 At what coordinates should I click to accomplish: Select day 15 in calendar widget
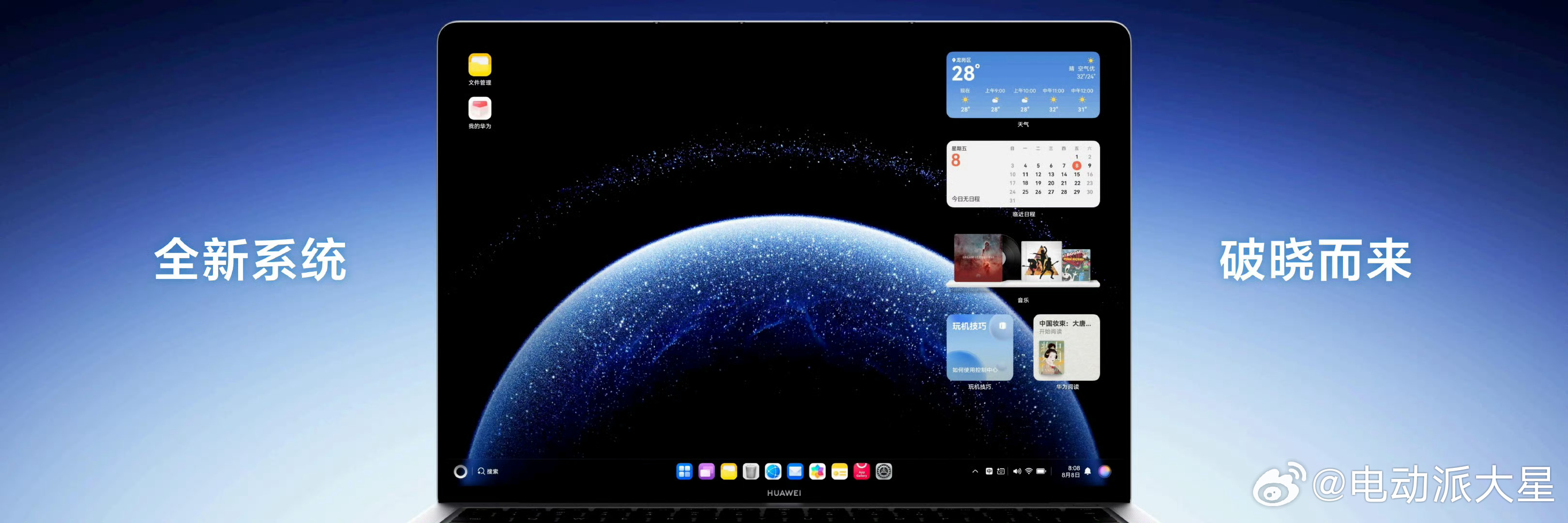[x=1077, y=175]
